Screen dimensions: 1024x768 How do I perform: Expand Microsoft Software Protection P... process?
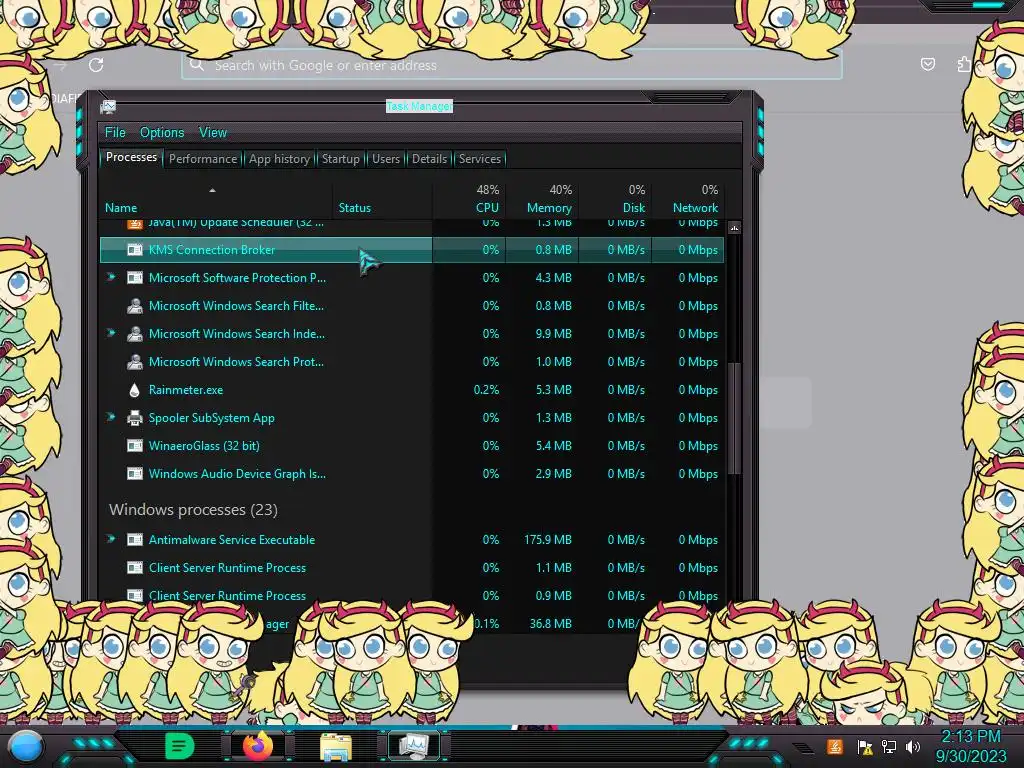click(x=111, y=277)
